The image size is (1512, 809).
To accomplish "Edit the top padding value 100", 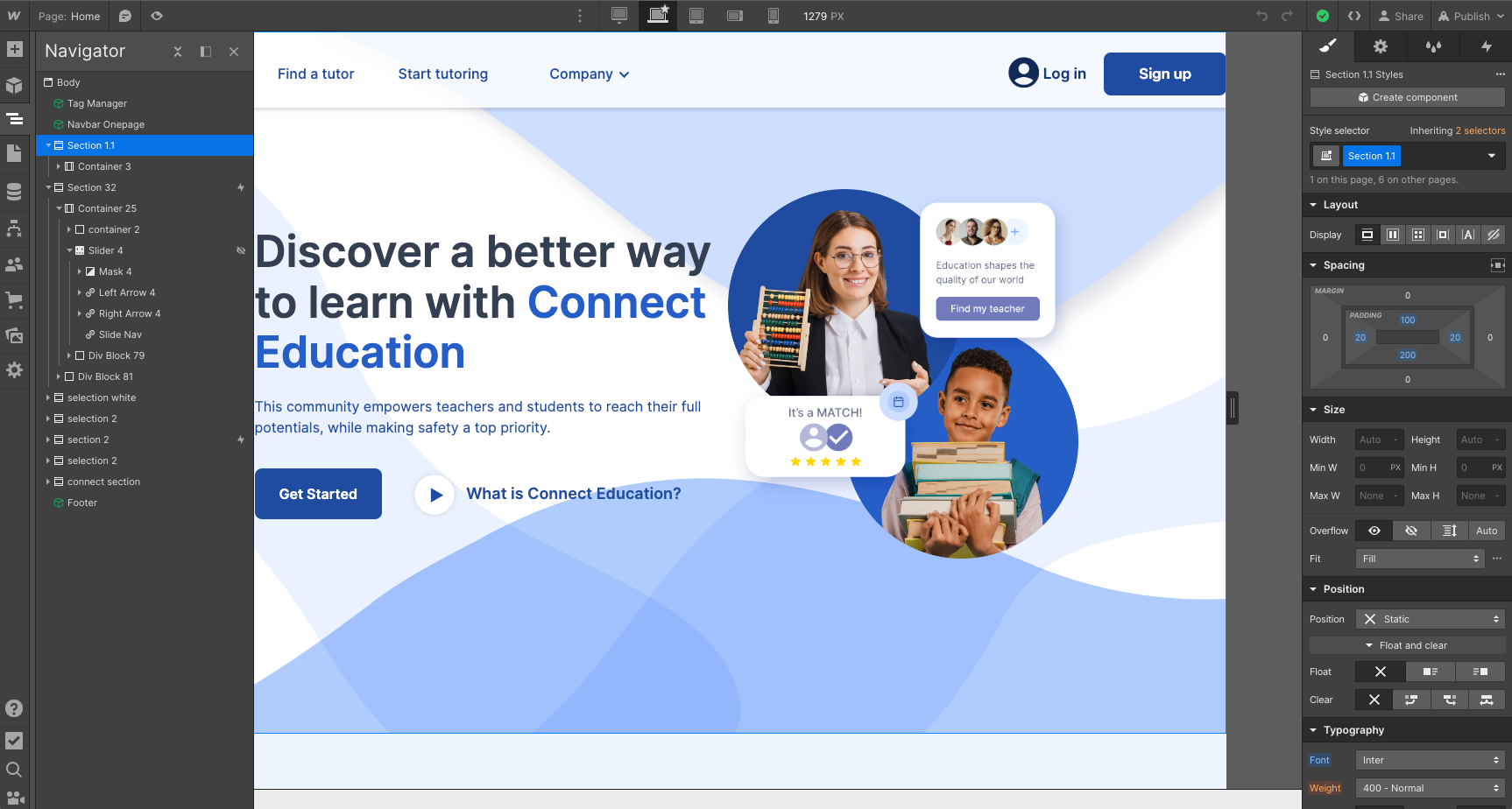I will coord(1407,320).
